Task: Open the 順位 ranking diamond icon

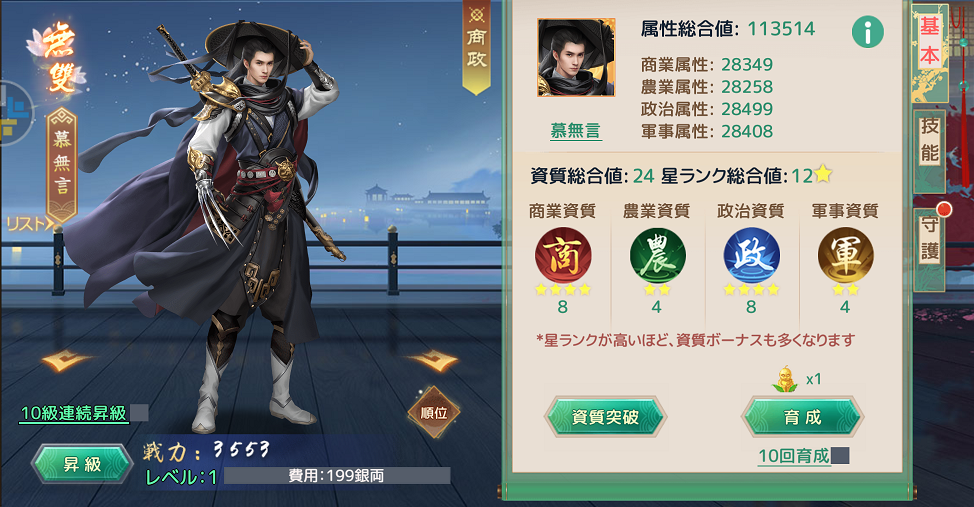Action: [434, 412]
